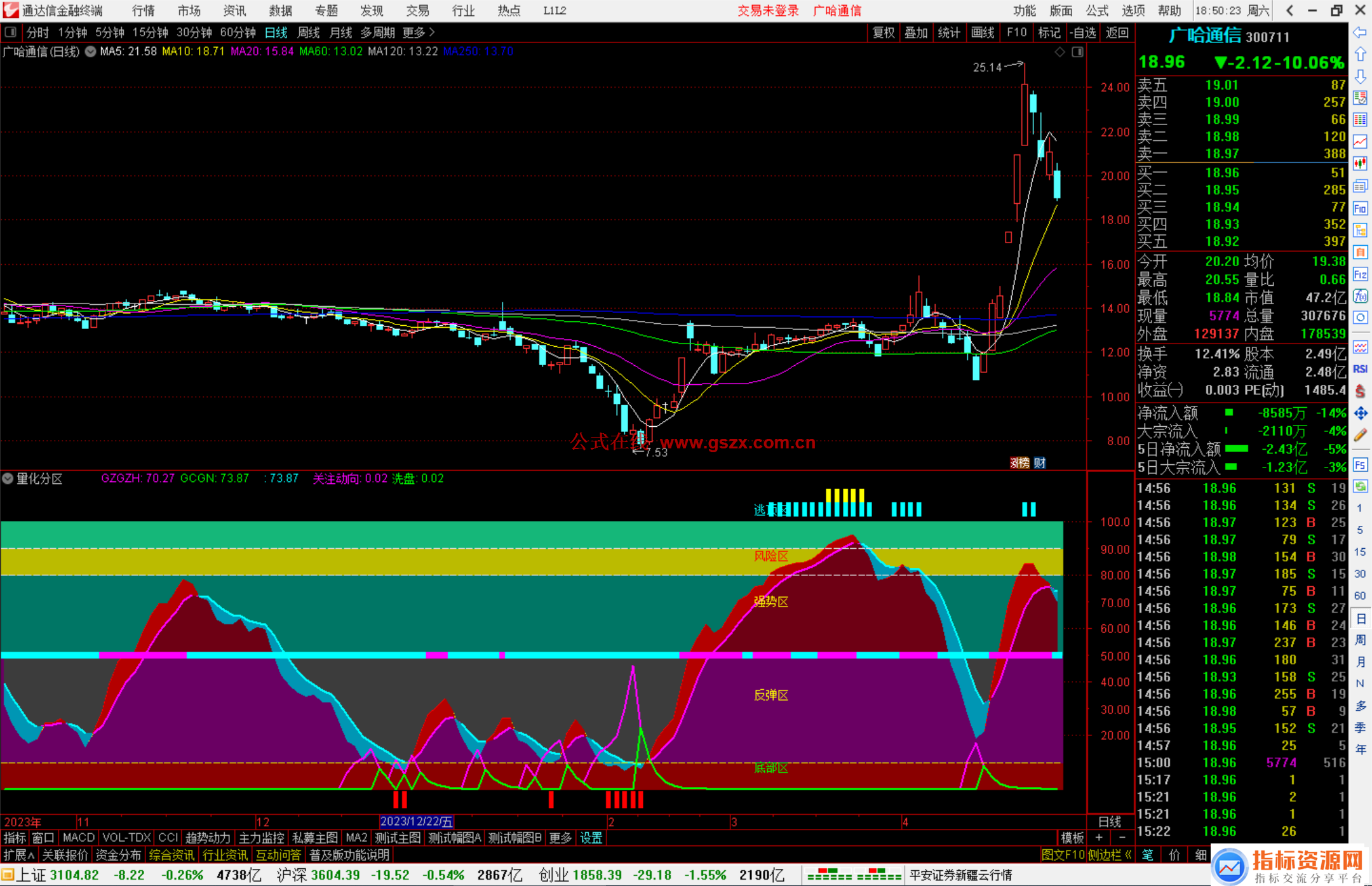
Task: Open the stacked news windows icon
Action: tap(1360, 186)
